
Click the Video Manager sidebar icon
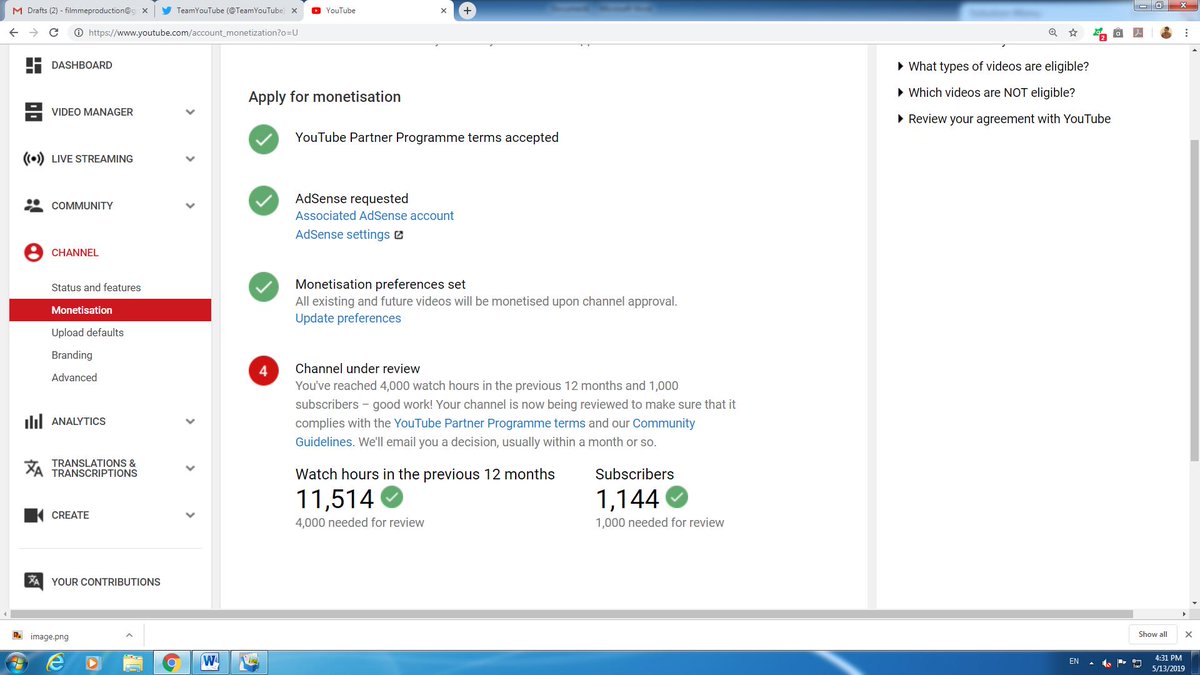point(33,112)
